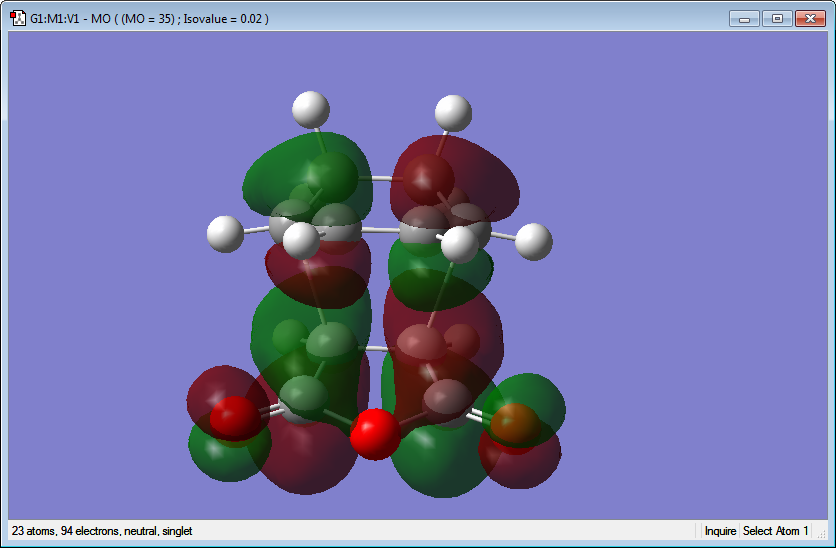The width and height of the screenshot is (836, 548).
Task: Select the rightmost hydrogen atom
Action: coord(534,242)
